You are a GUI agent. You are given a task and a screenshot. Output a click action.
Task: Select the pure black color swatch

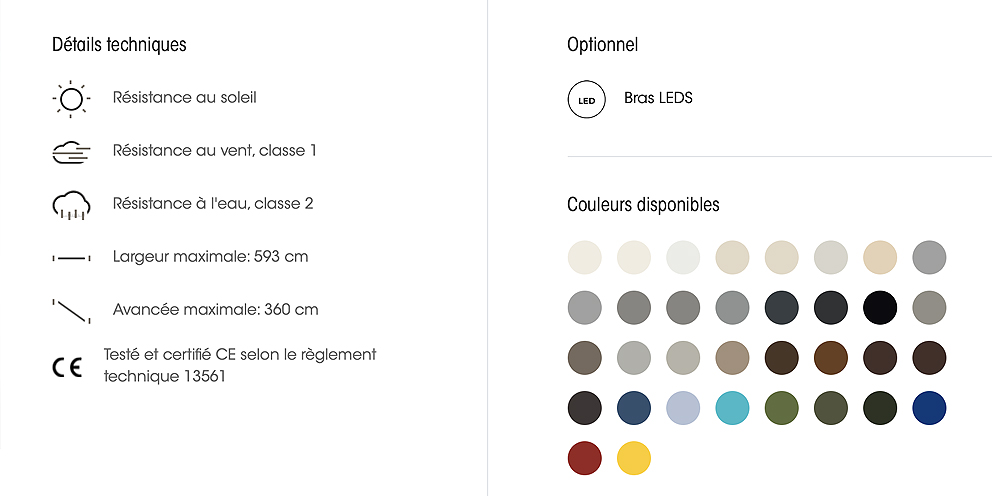pyautogui.click(x=880, y=307)
